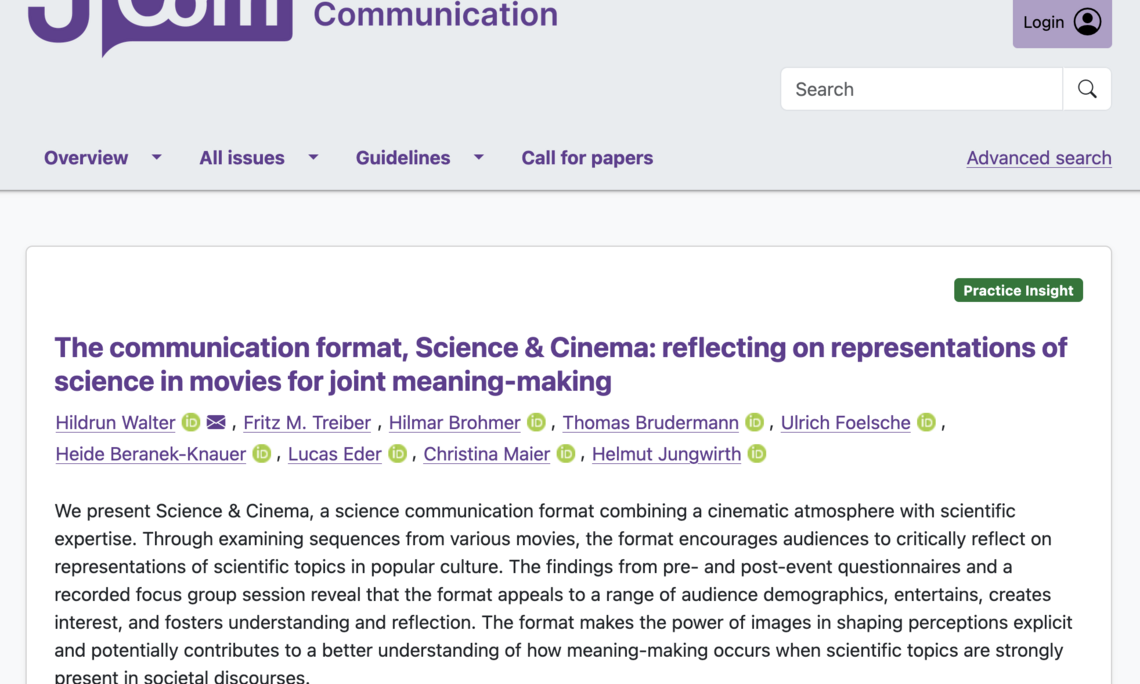Click the Practice Insight badge
The image size is (1140, 684).
(1019, 290)
